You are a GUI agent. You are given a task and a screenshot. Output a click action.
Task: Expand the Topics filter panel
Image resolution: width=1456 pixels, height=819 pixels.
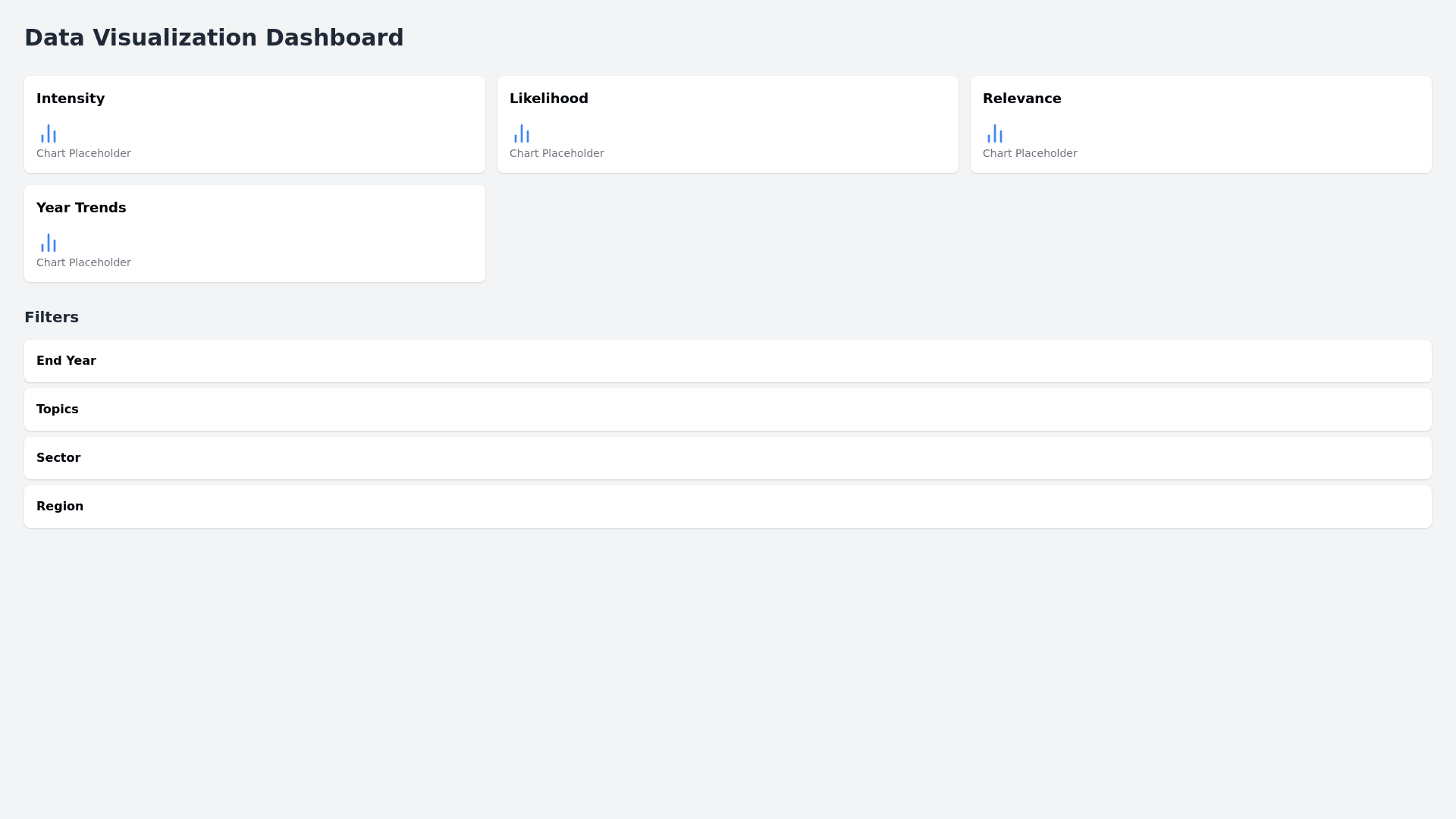(x=727, y=409)
